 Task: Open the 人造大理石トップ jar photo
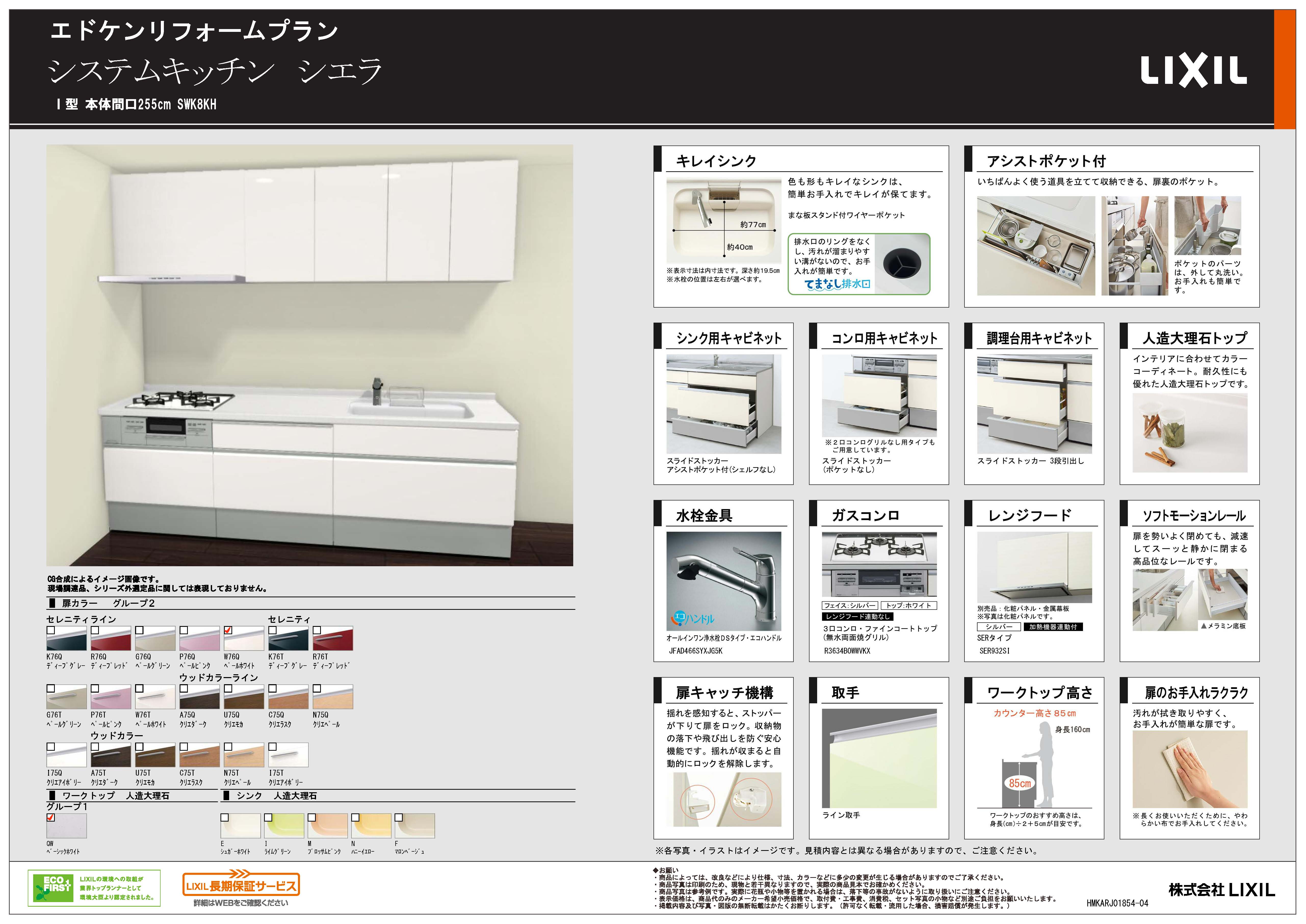pyautogui.click(x=1190, y=433)
